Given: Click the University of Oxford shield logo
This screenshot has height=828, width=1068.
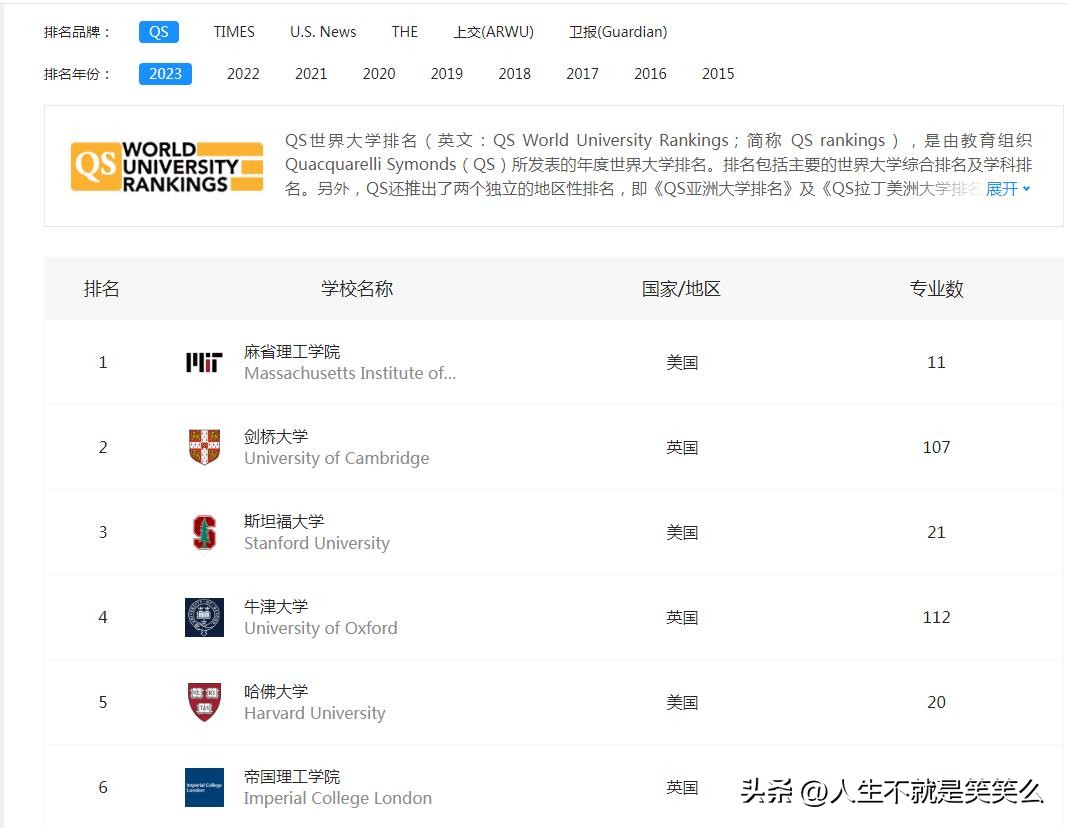Looking at the screenshot, I should [203, 617].
